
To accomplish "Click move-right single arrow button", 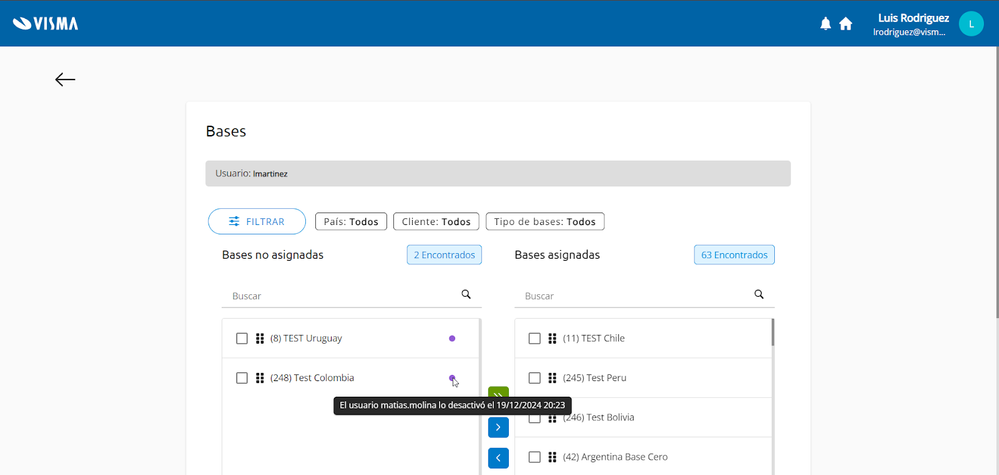I will [498, 427].
